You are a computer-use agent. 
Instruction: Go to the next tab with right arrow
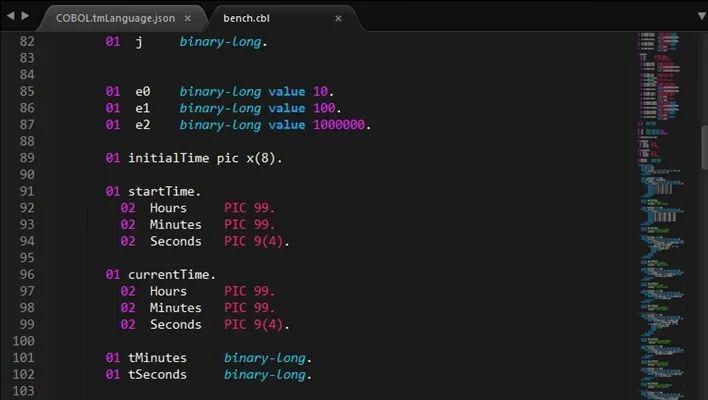[x=25, y=16]
